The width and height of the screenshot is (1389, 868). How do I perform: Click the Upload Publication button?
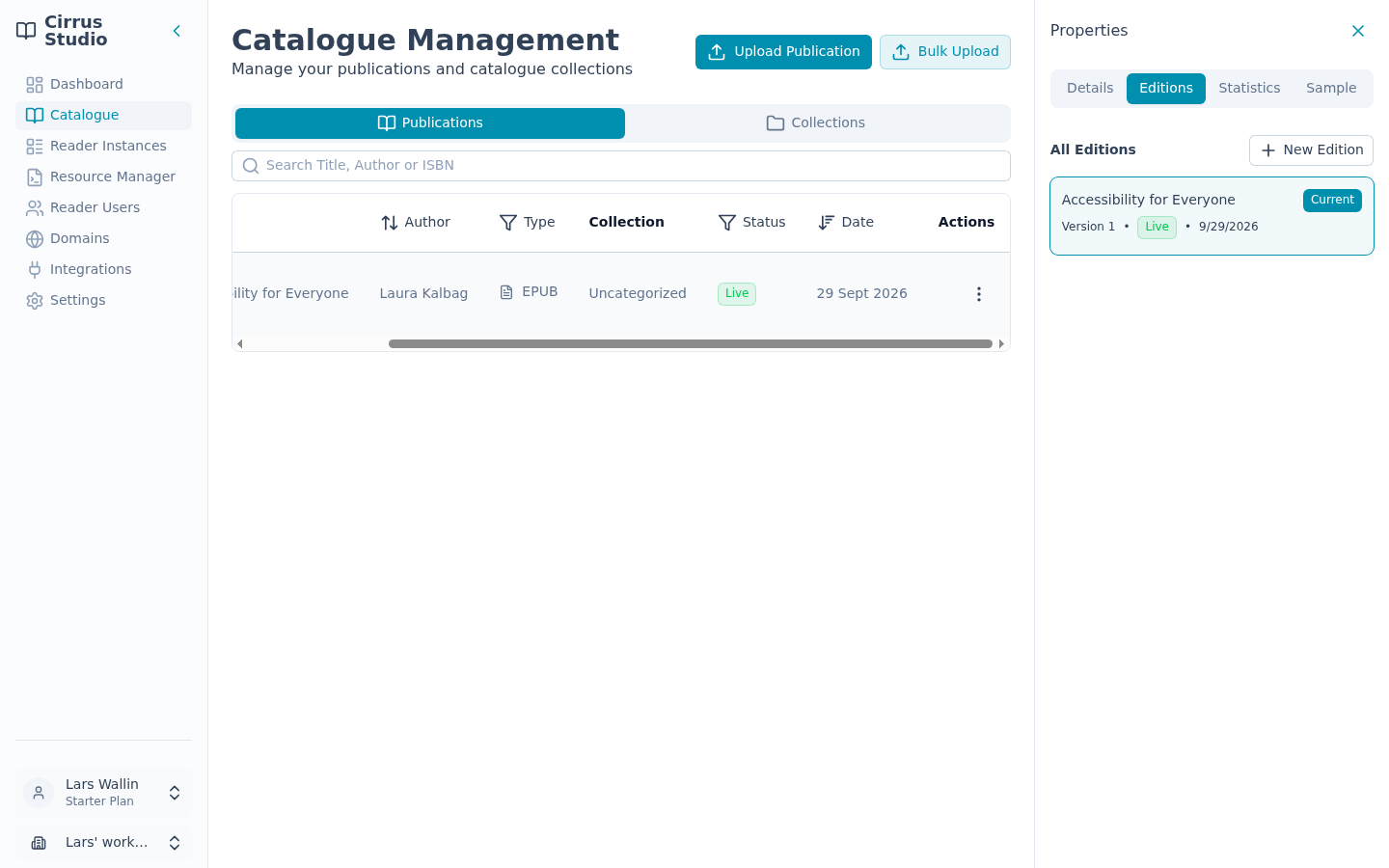pyautogui.click(x=783, y=52)
